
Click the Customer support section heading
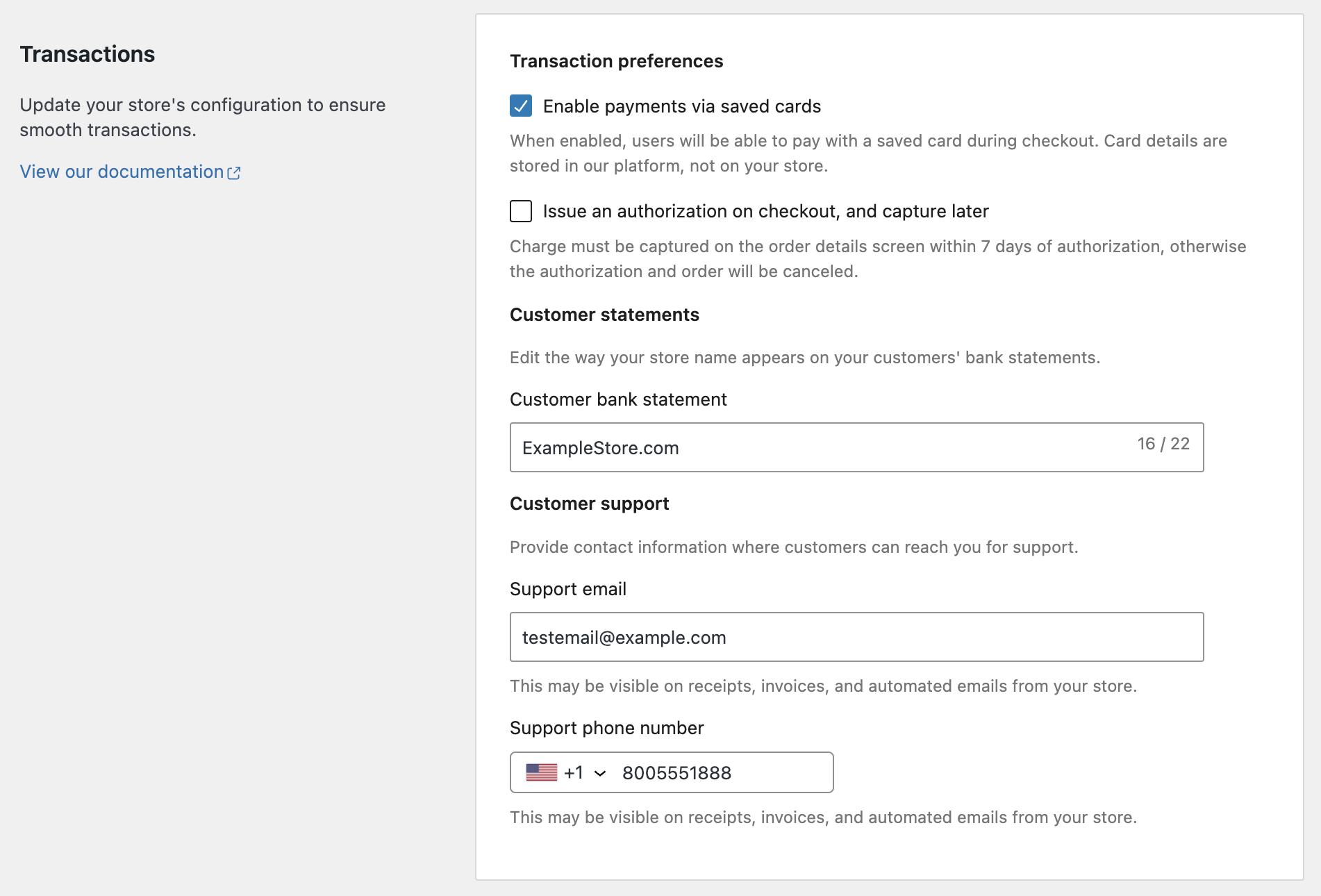pos(589,503)
